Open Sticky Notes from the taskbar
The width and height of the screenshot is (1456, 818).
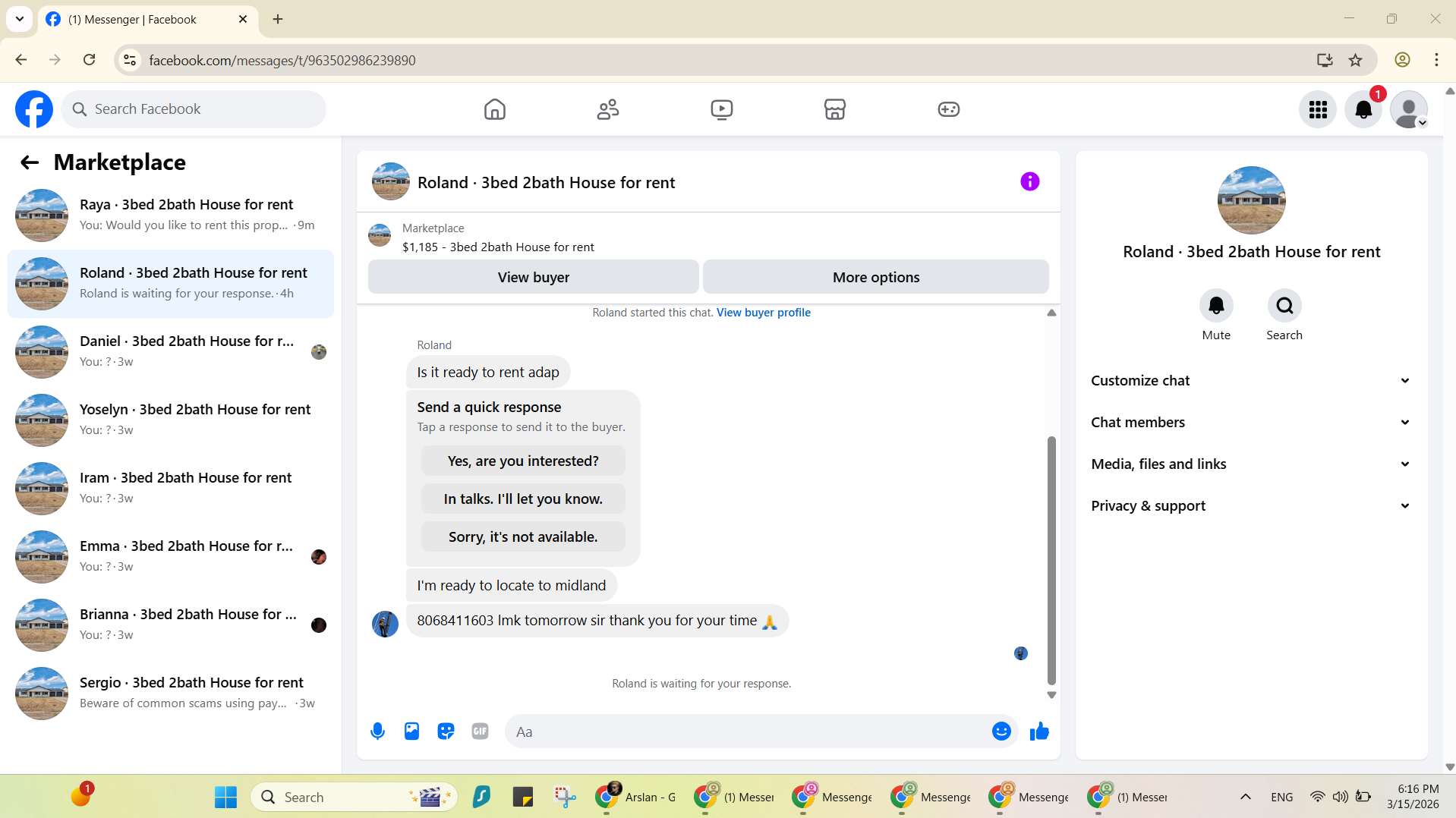tap(523, 797)
